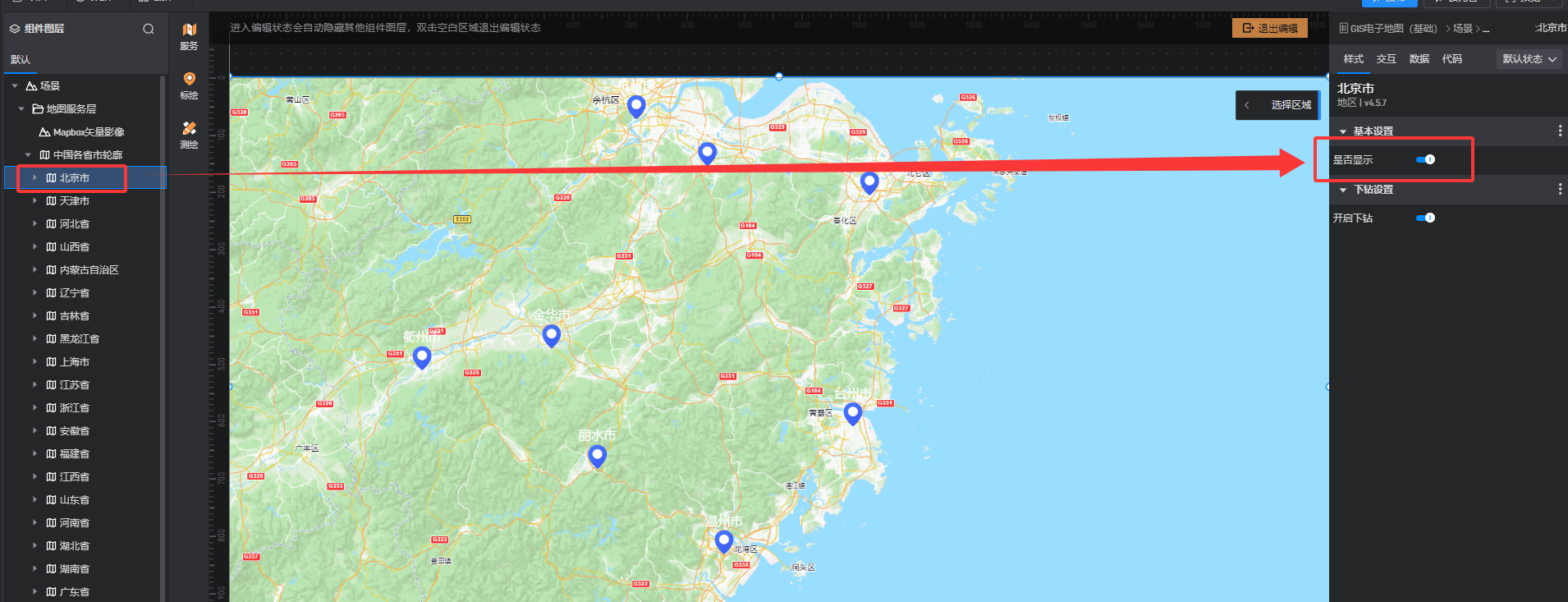Toggle 是否显示 switch
The height and width of the screenshot is (602, 1568).
1425,159
